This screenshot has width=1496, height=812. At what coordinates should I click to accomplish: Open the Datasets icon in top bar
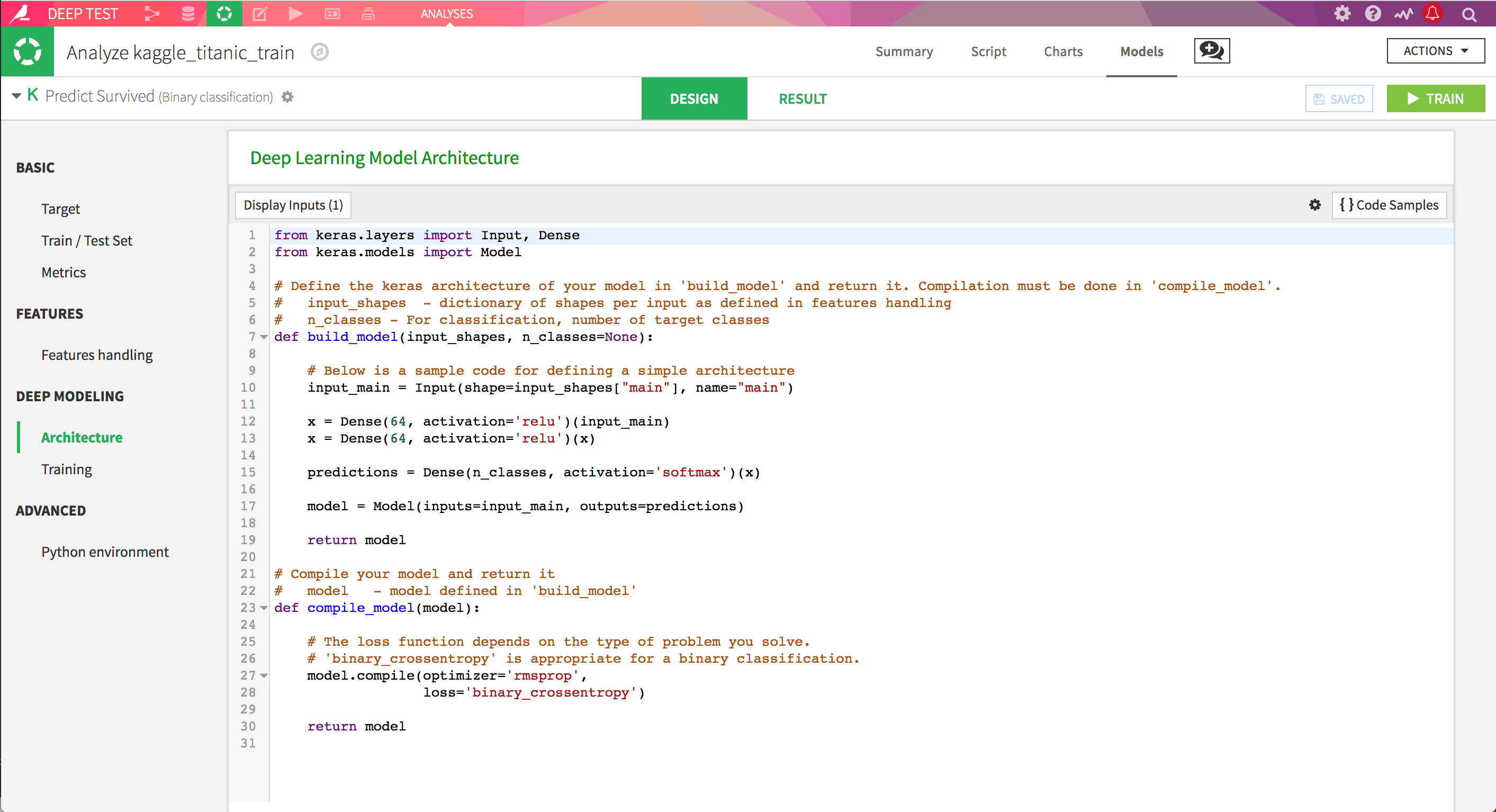(x=187, y=13)
